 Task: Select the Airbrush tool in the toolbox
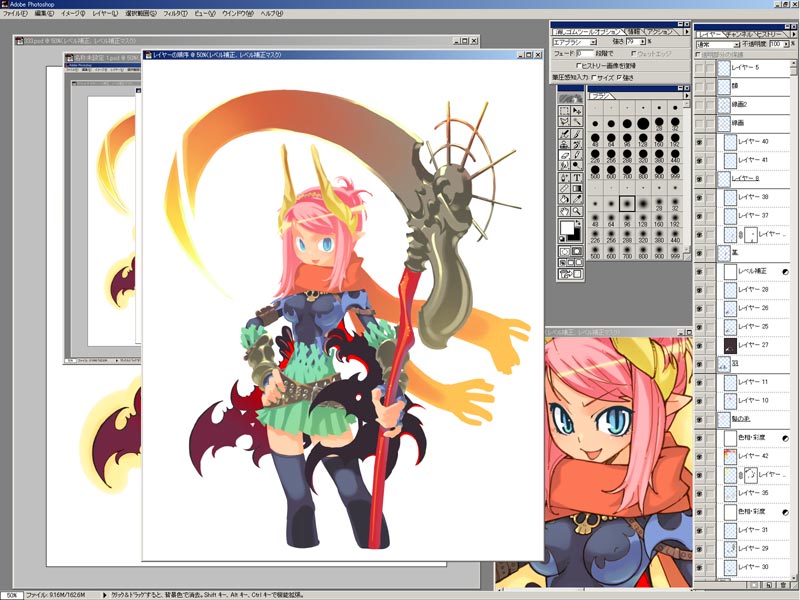tap(564, 133)
